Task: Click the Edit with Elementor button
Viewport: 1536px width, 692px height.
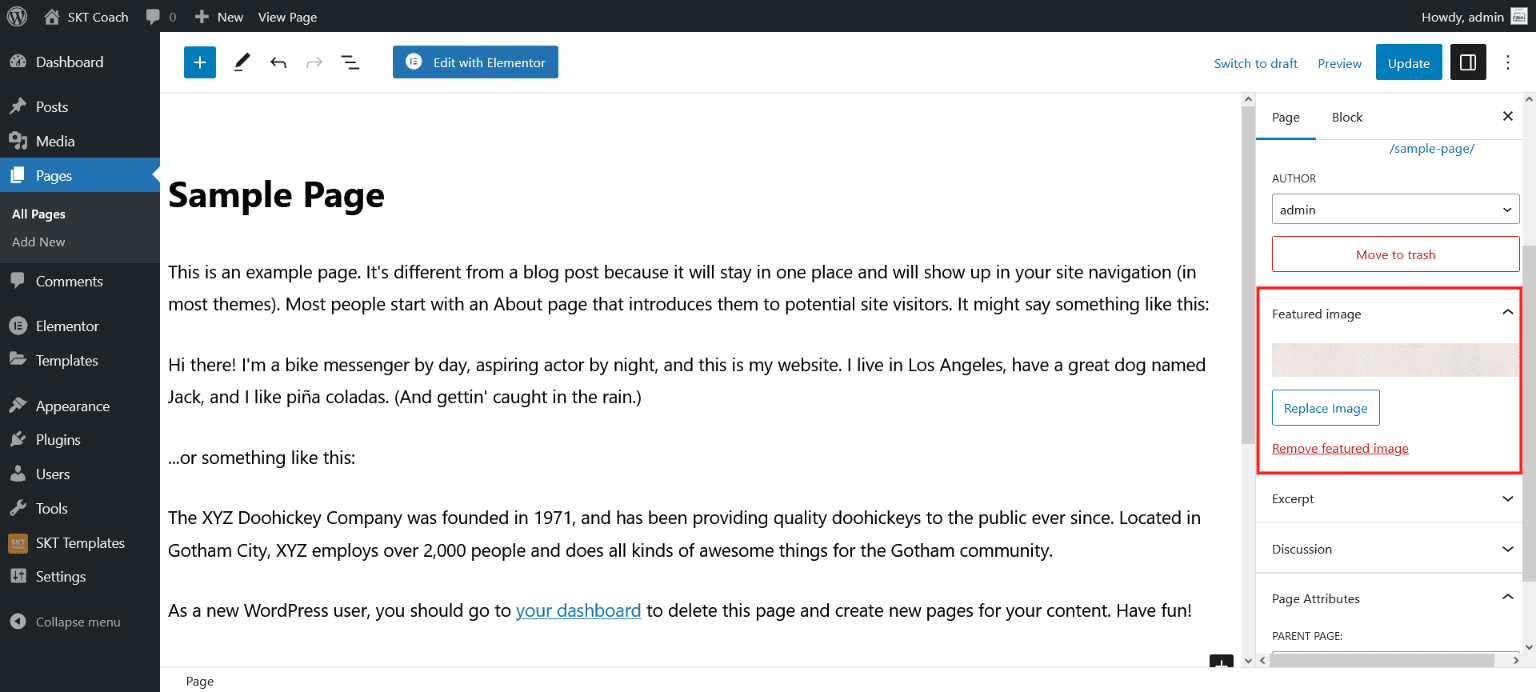Action: click(x=475, y=62)
